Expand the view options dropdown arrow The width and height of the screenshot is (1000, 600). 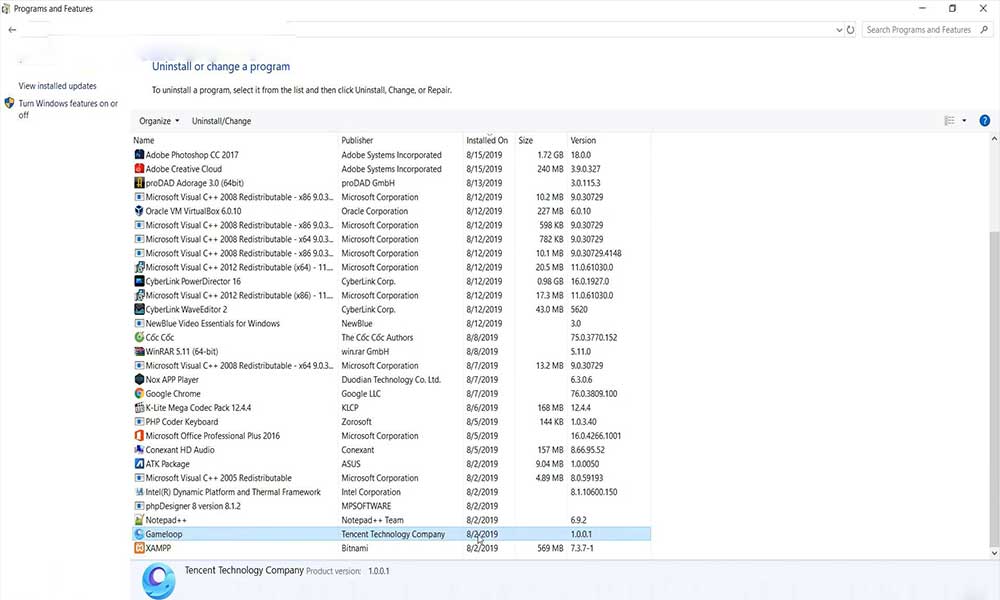coord(964,121)
